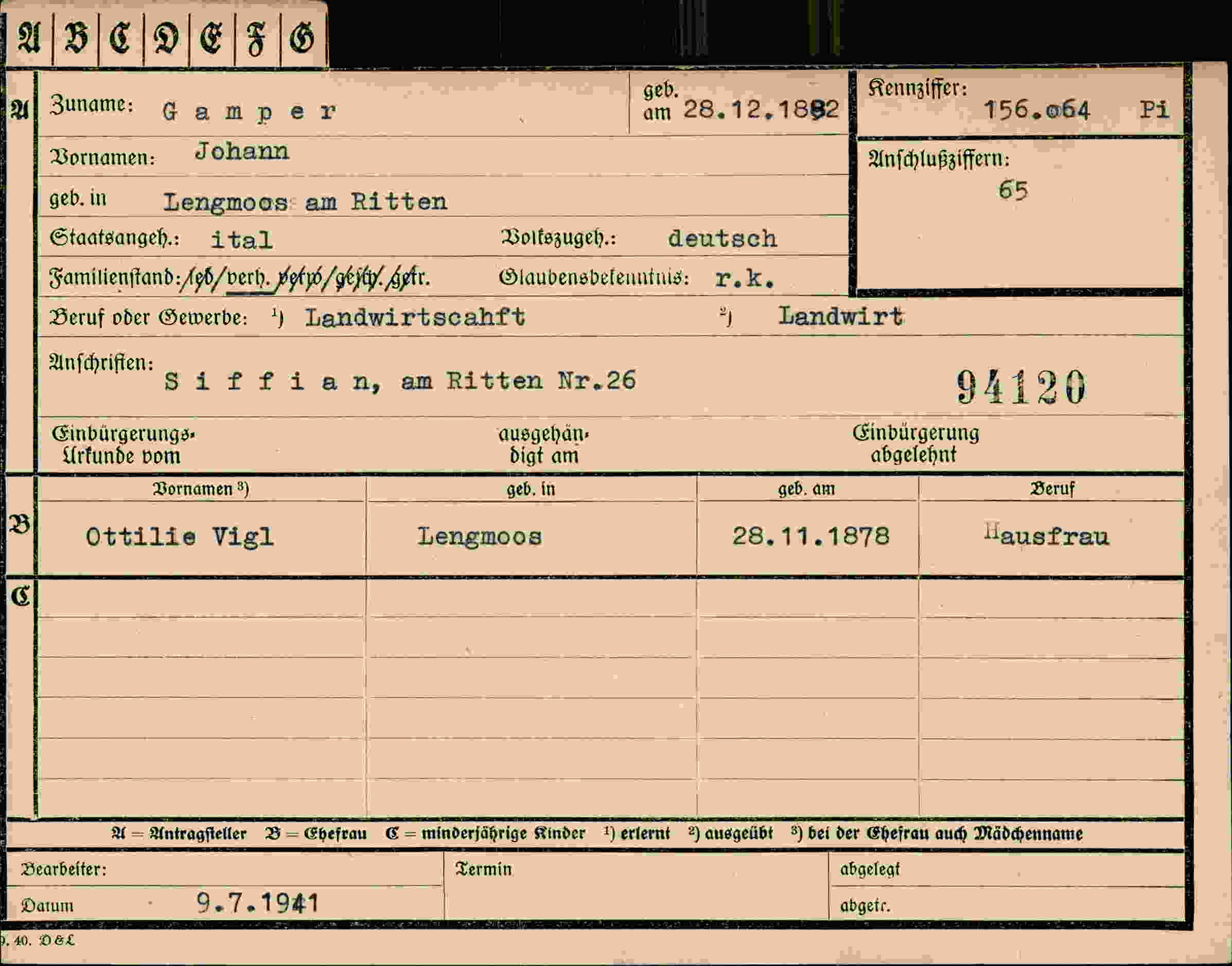Click the 'Beruf oder Gewerbe:' label
1232x966 pixels.
tap(148, 318)
